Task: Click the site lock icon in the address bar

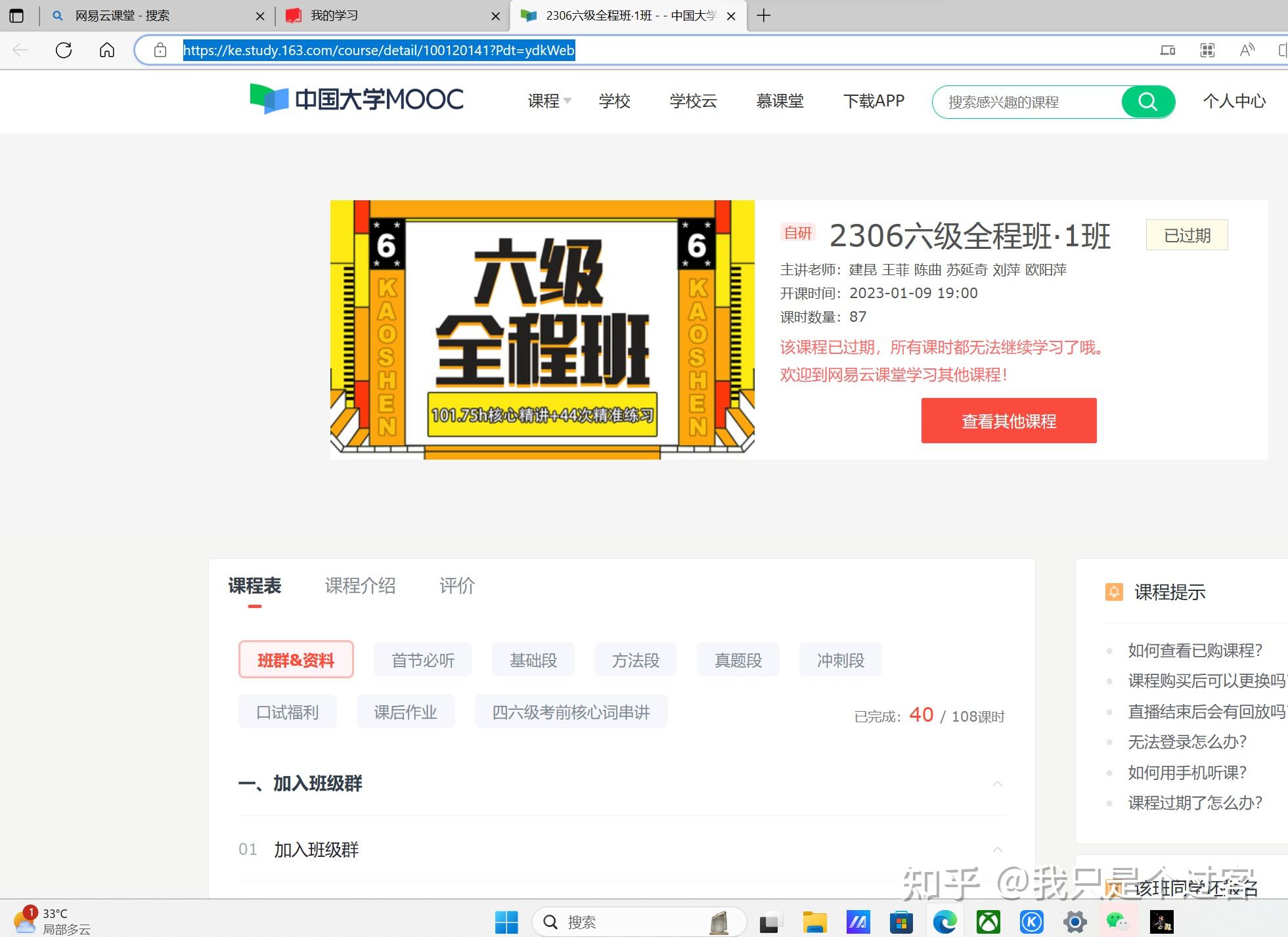Action: (160, 51)
